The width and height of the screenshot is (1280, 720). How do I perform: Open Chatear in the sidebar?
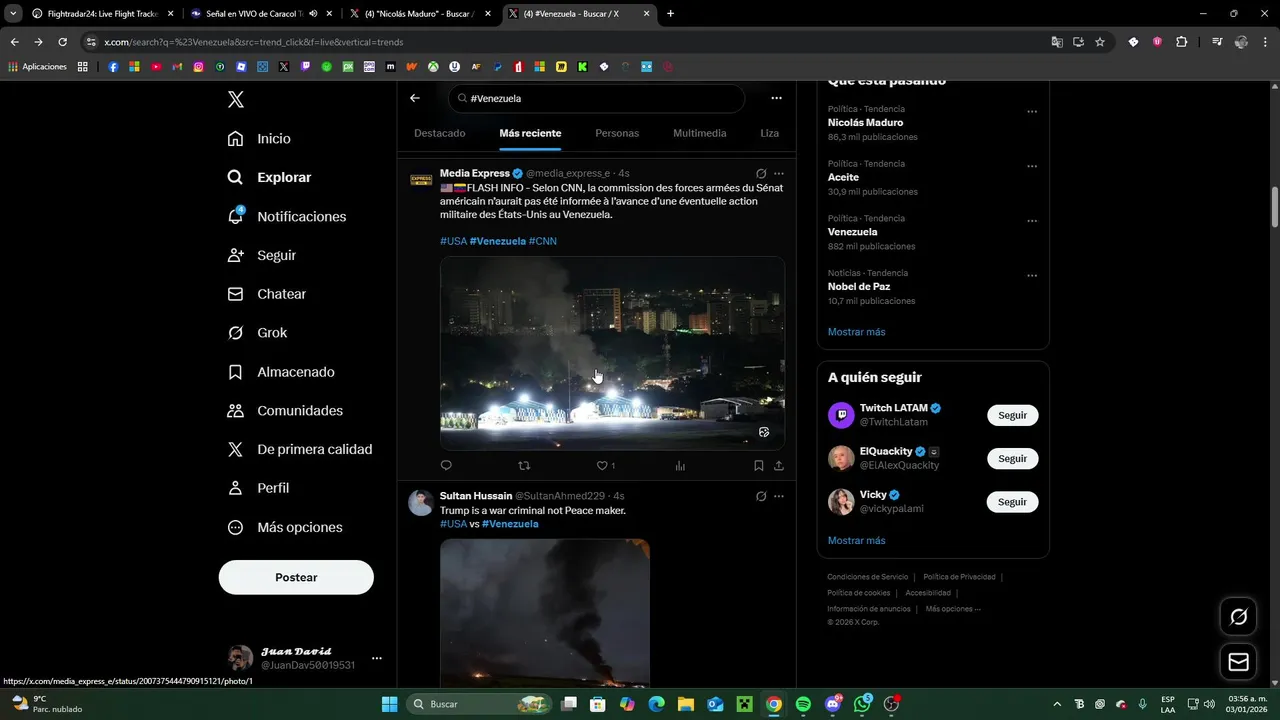point(267,294)
